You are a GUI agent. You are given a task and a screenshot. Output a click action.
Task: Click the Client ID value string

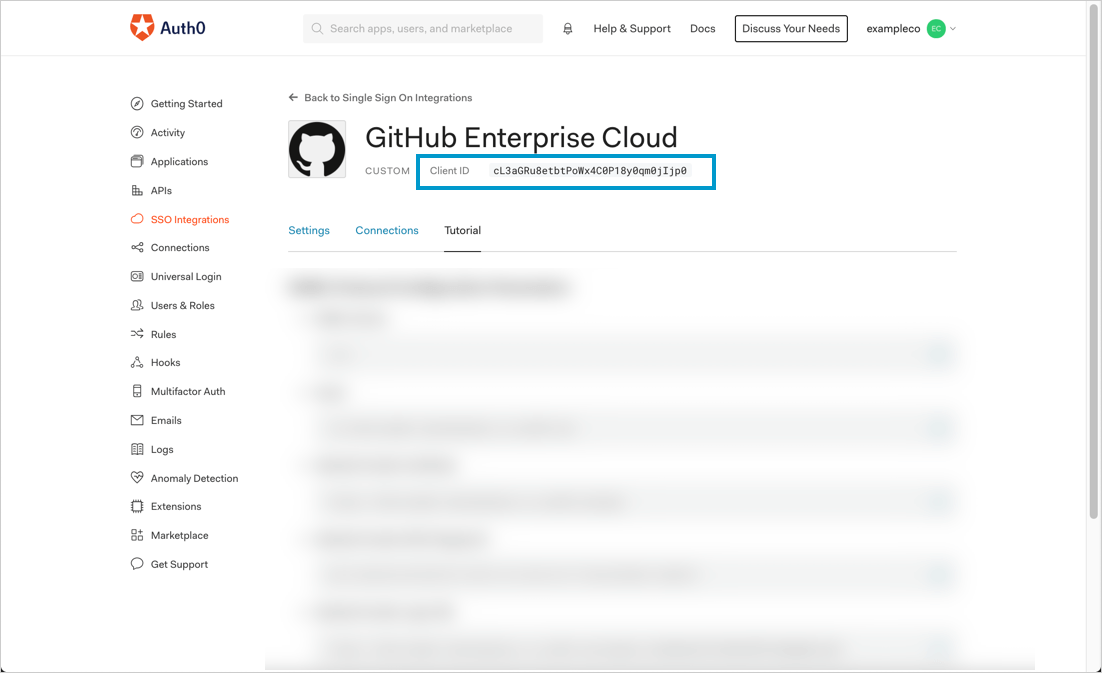click(x=590, y=171)
